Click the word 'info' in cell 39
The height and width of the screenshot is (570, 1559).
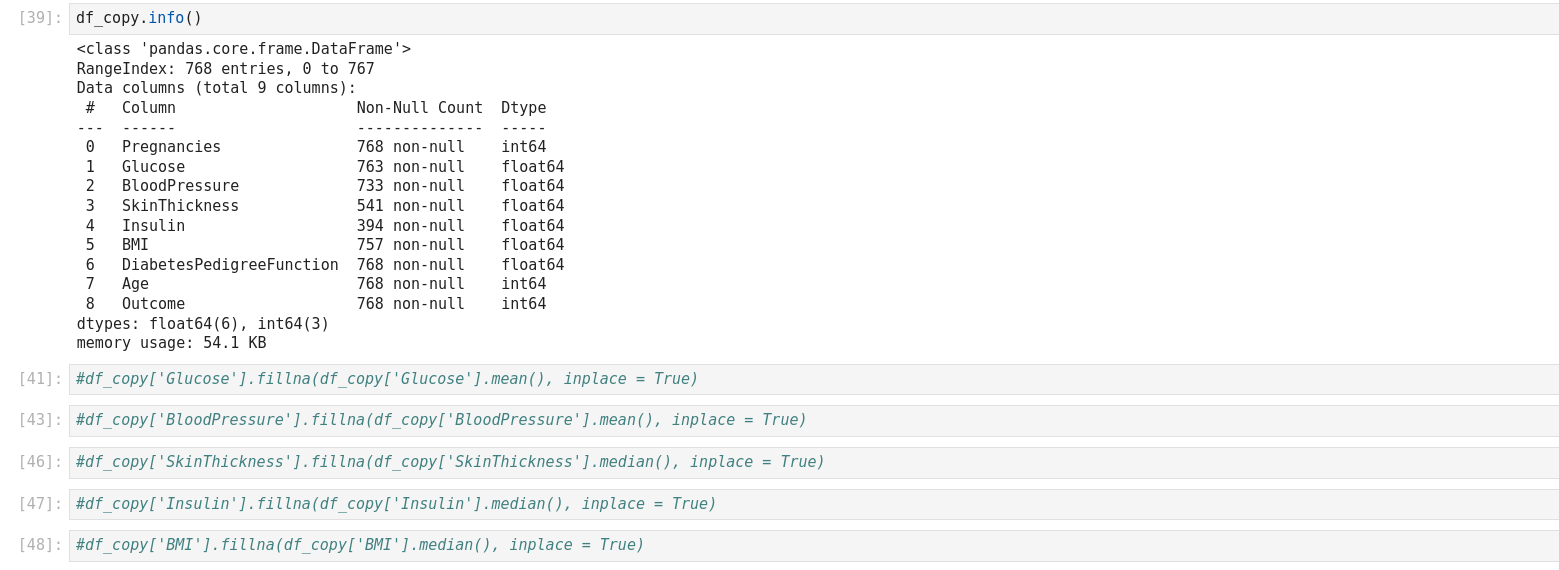click(166, 18)
